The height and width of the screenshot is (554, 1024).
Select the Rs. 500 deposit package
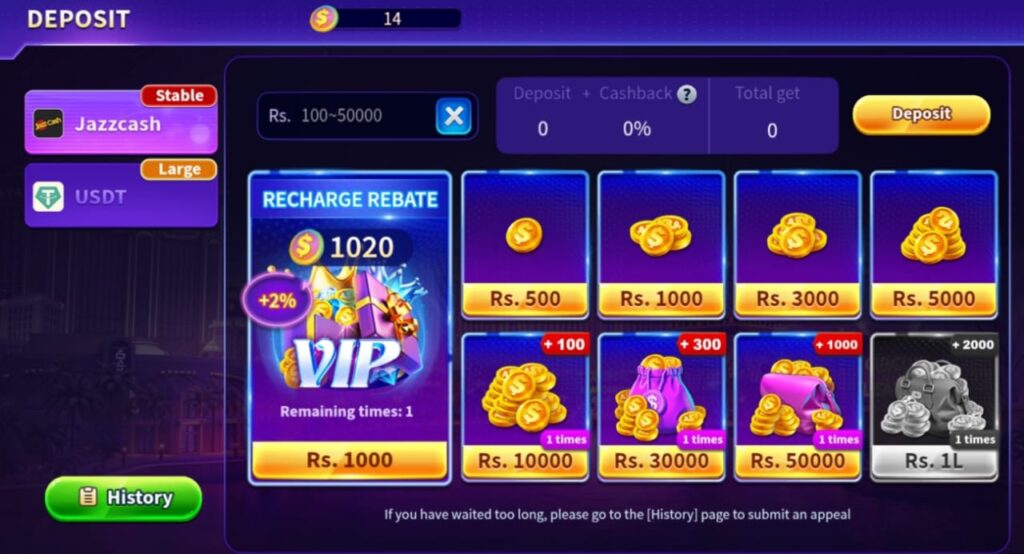pos(525,245)
